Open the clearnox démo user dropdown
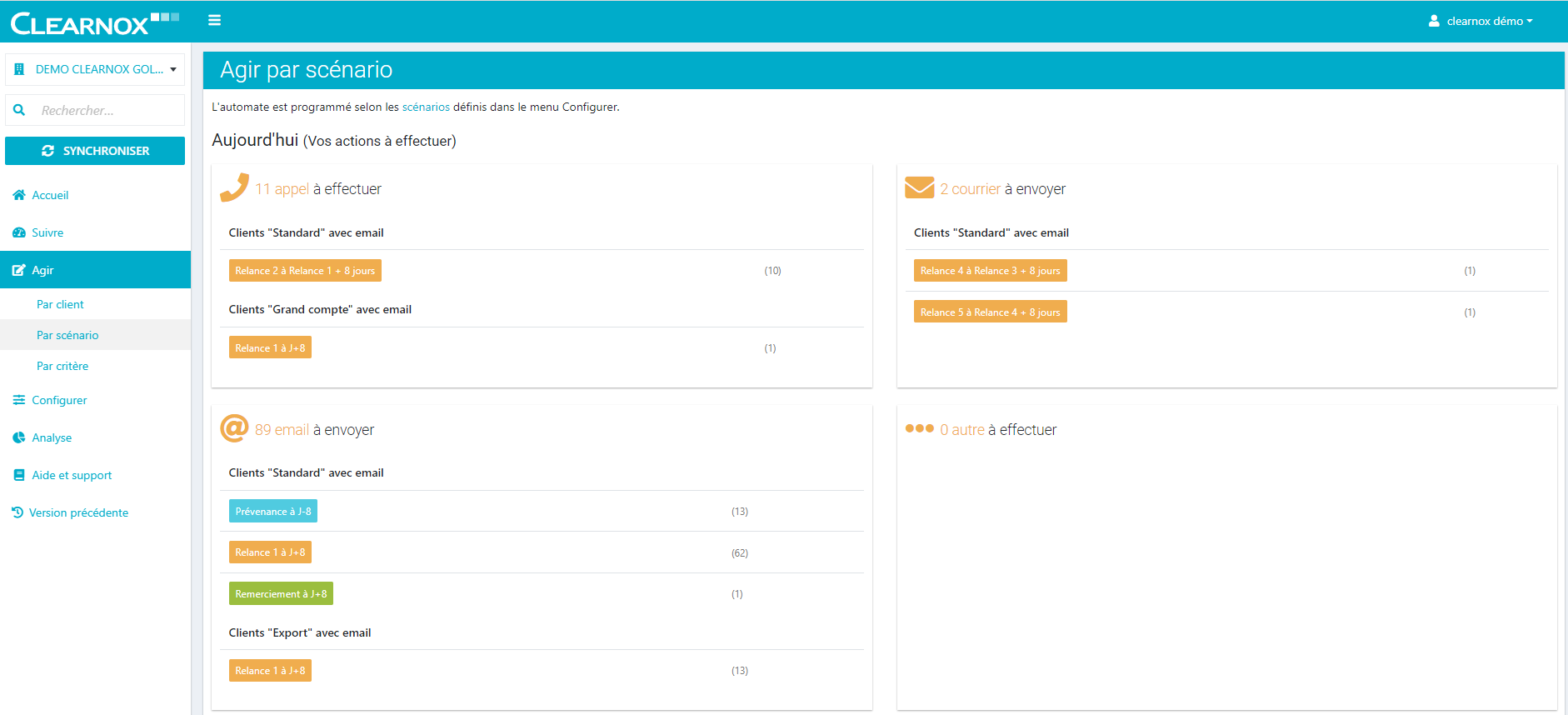The image size is (1568, 715). tap(1481, 21)
